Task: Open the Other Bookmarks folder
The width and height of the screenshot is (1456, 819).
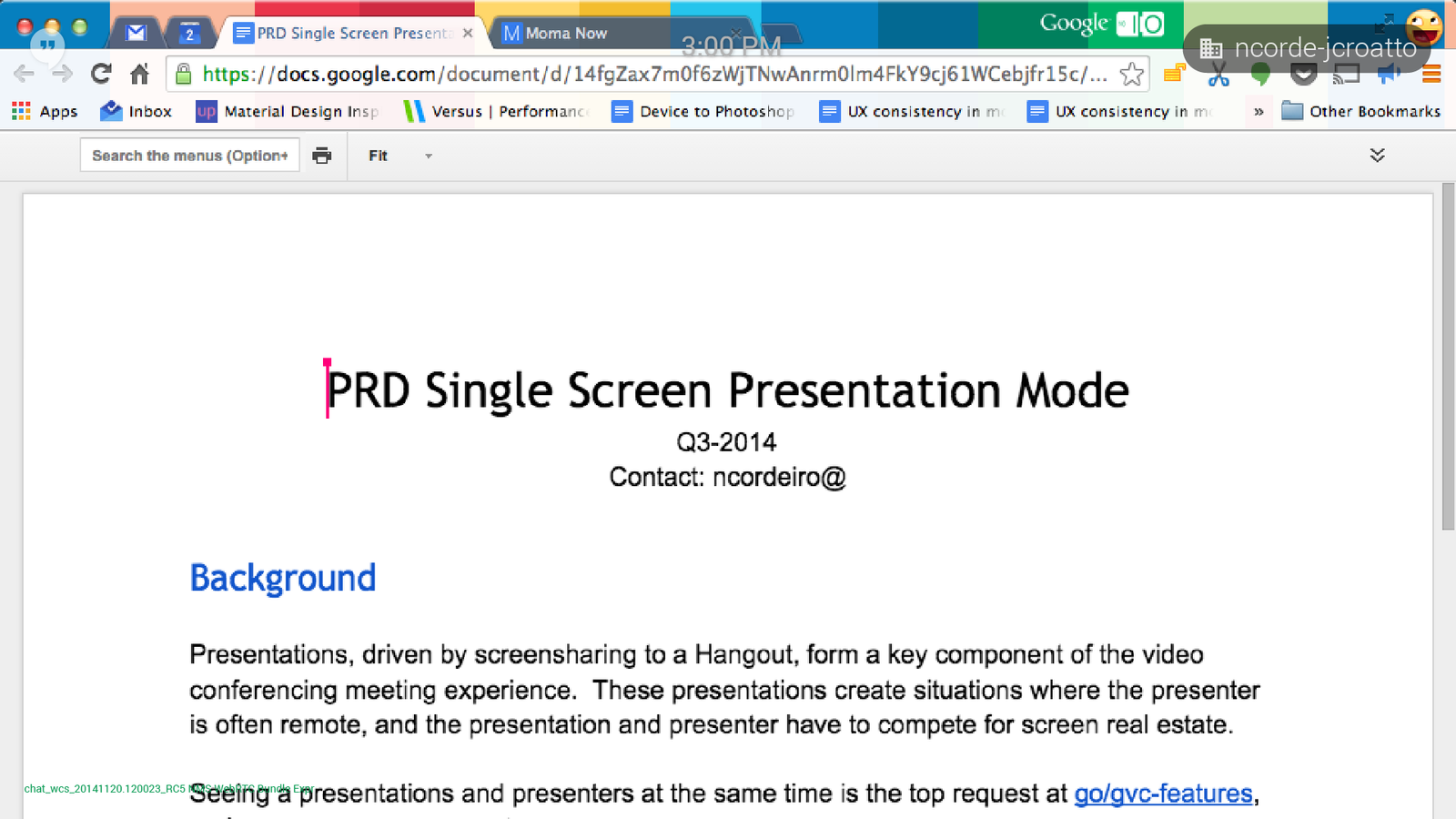Action: [x=1360, y=111]
